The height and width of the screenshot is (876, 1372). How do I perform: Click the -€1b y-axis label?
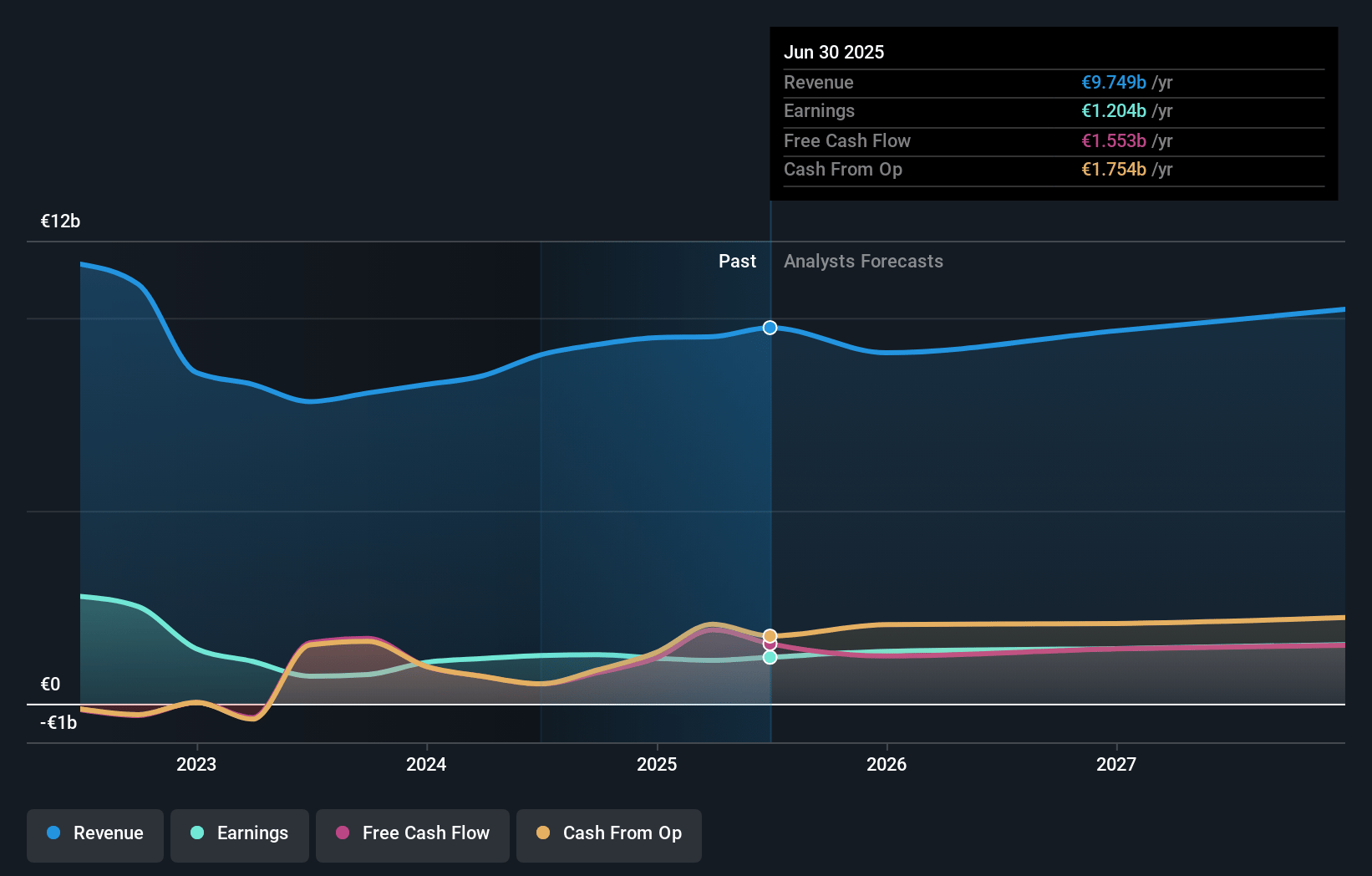(58, 723)
